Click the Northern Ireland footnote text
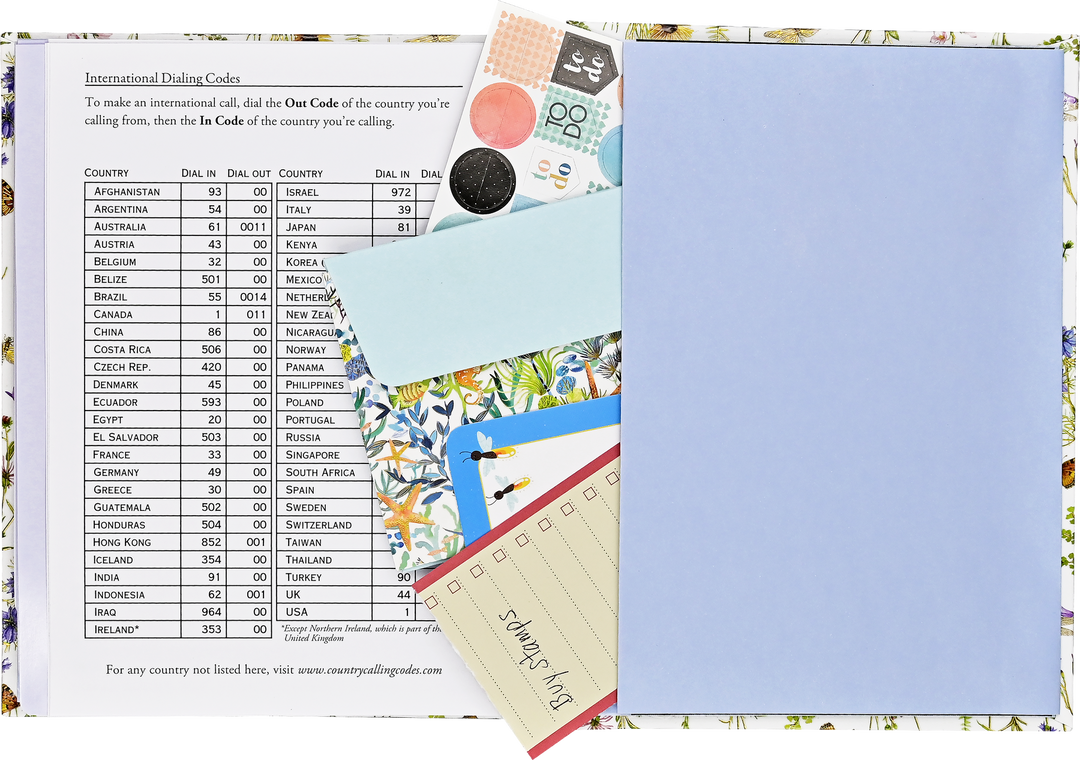The height and width of the screenshot is (760, 1080). 361,633
